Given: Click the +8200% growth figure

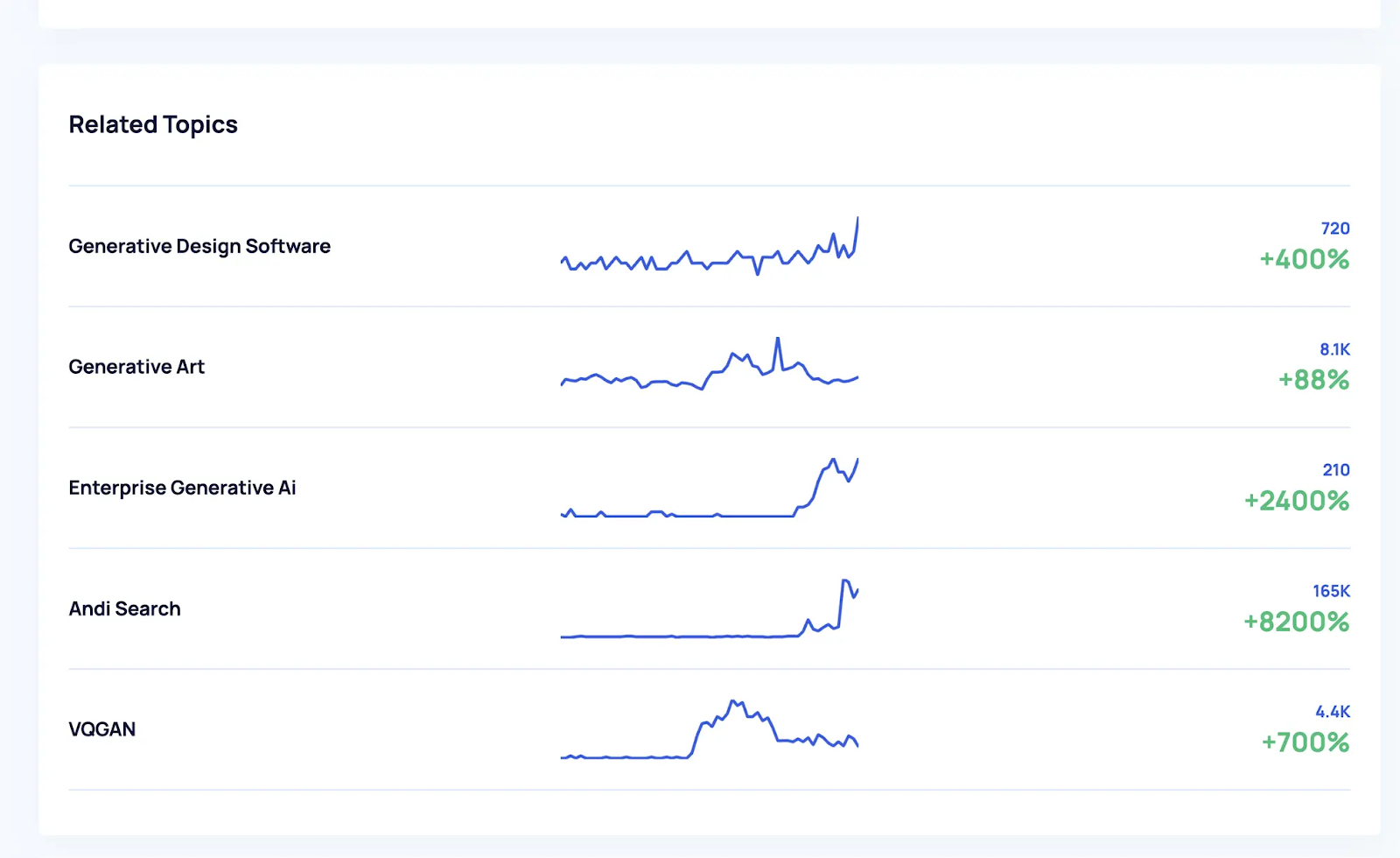Looking at the screenshot, I should pyautogui.click(x=1296, y=622).
